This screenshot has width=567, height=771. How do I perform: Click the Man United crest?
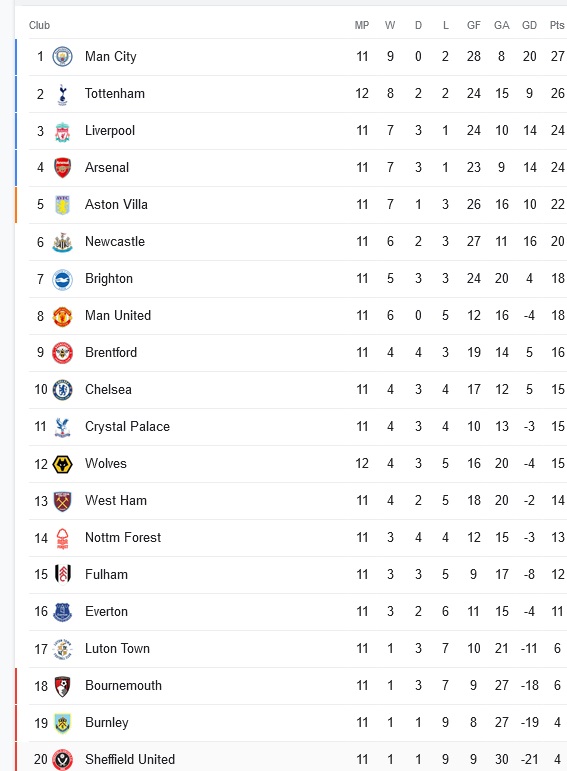pyautogui.click(x=62, y=316)
